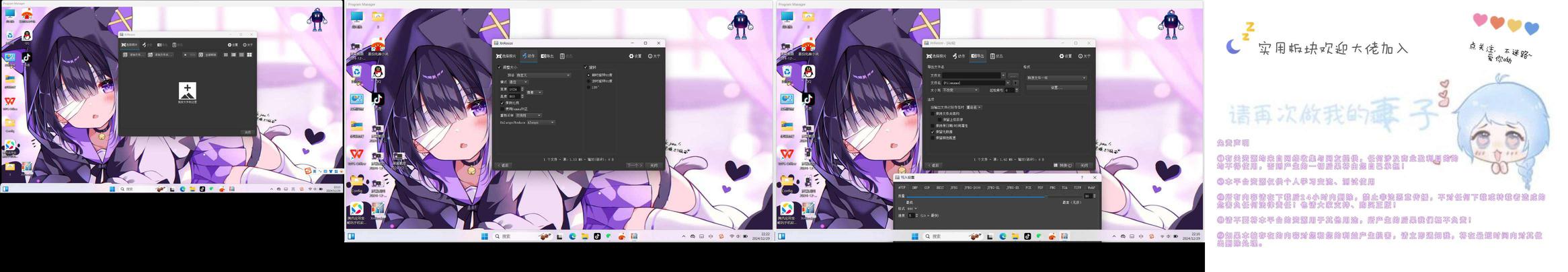1568x272 pixels.
Task: Click the big add-image placeholder icon
Action: click(188, 92)
